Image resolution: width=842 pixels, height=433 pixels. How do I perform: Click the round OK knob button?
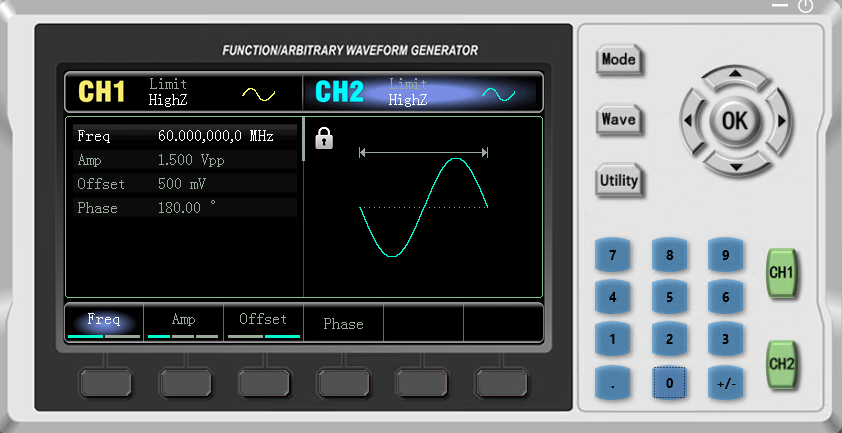point(735,121)
